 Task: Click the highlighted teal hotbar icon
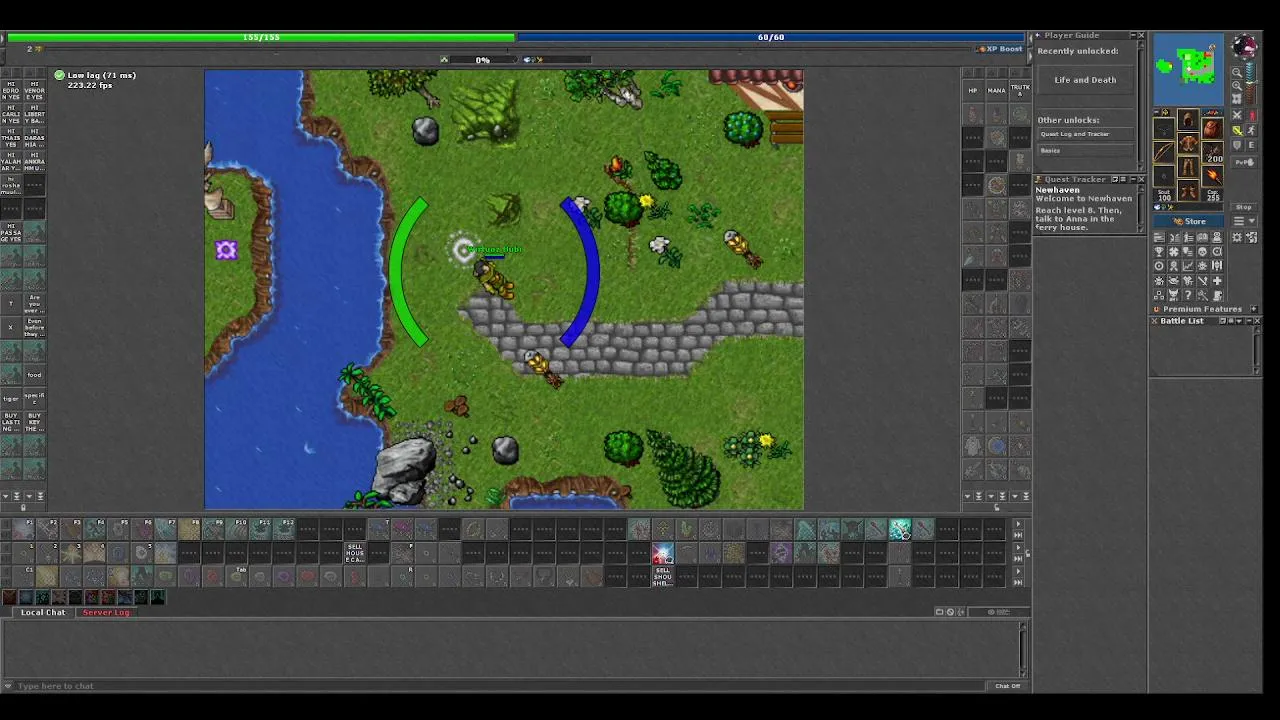pos(899,529)
